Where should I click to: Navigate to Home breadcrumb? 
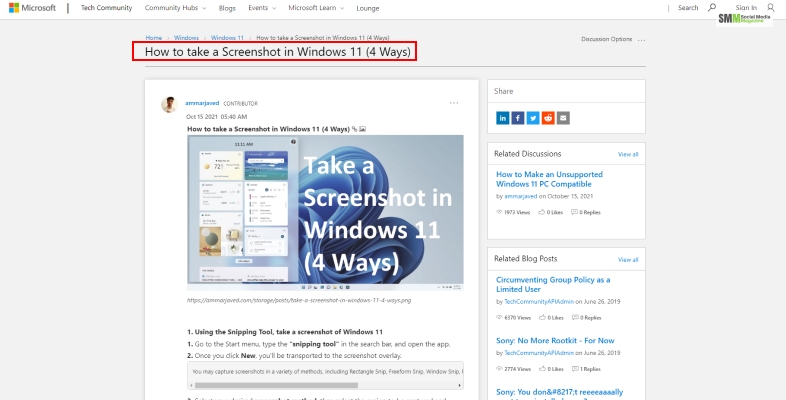pyautogui.click(x=154, y=38)
